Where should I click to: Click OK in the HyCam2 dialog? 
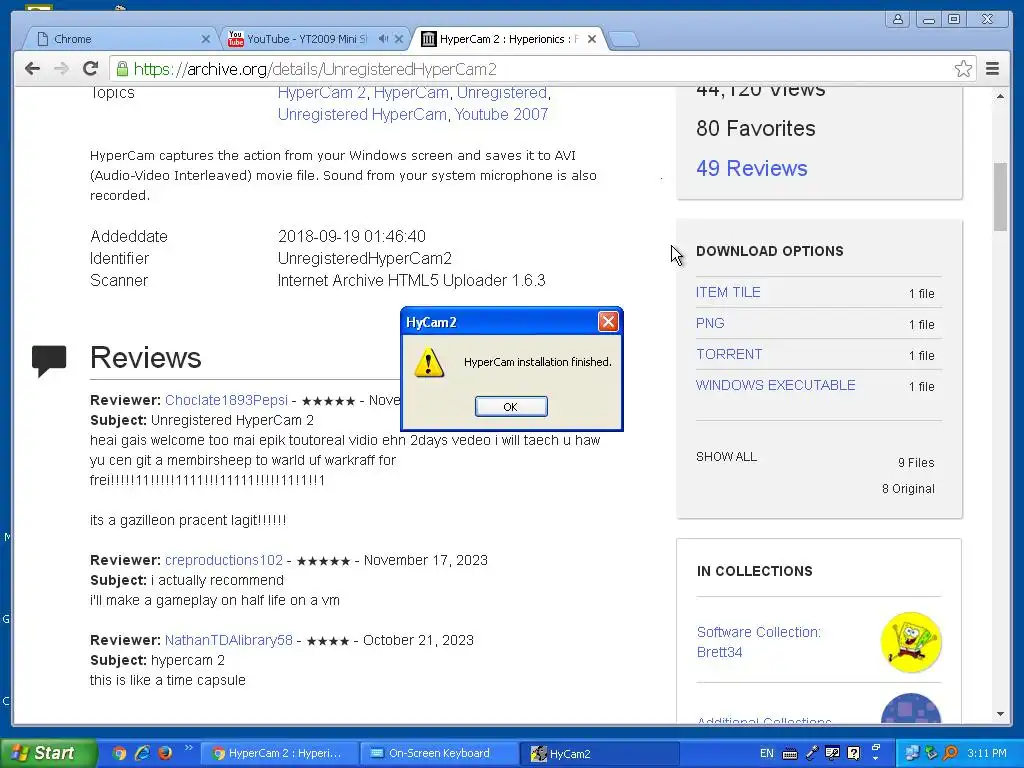pos(511,406)
